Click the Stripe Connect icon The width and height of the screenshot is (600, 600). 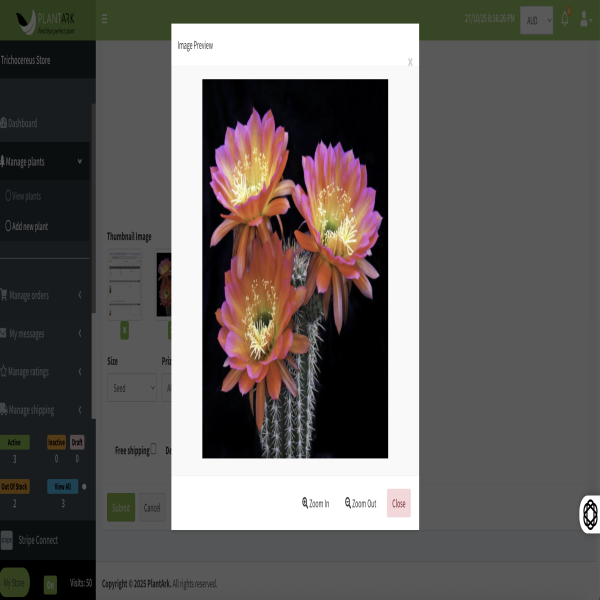[x=7, y=540]
